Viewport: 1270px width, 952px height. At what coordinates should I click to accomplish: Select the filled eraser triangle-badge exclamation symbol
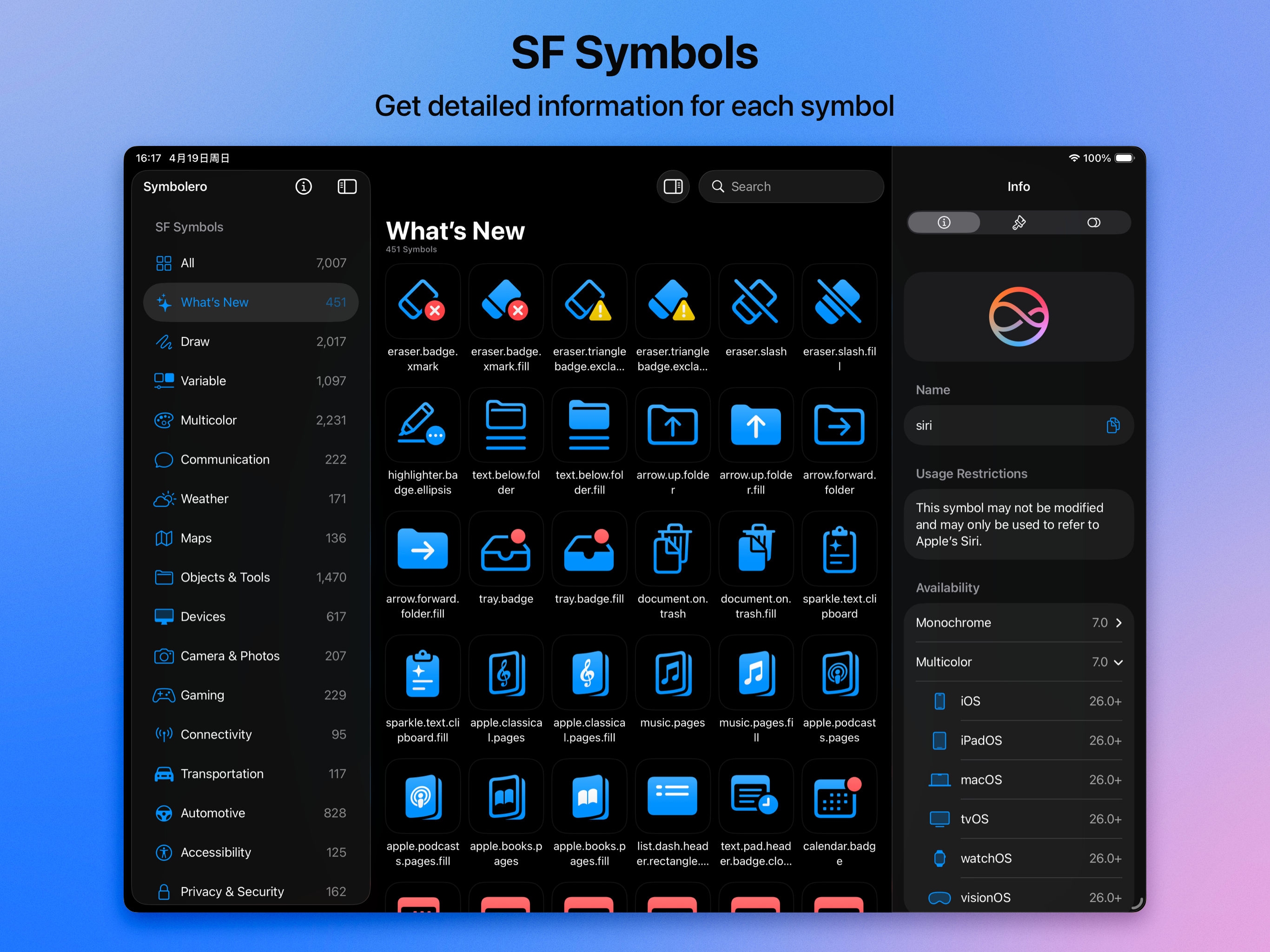[672, 301]
